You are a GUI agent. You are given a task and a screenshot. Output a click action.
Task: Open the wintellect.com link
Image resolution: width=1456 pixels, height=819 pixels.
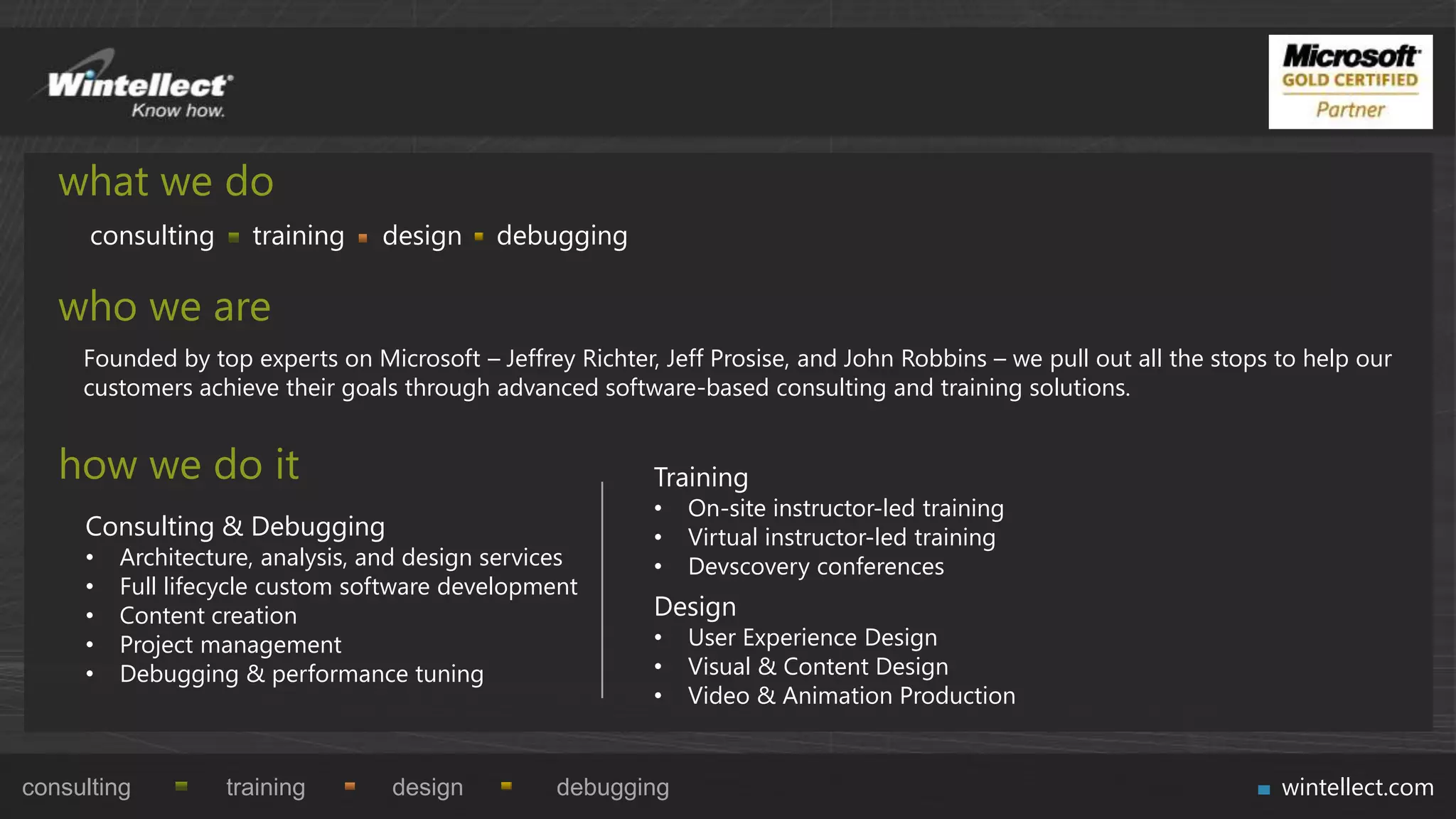pyautogui.click(x=1357, y=787)
